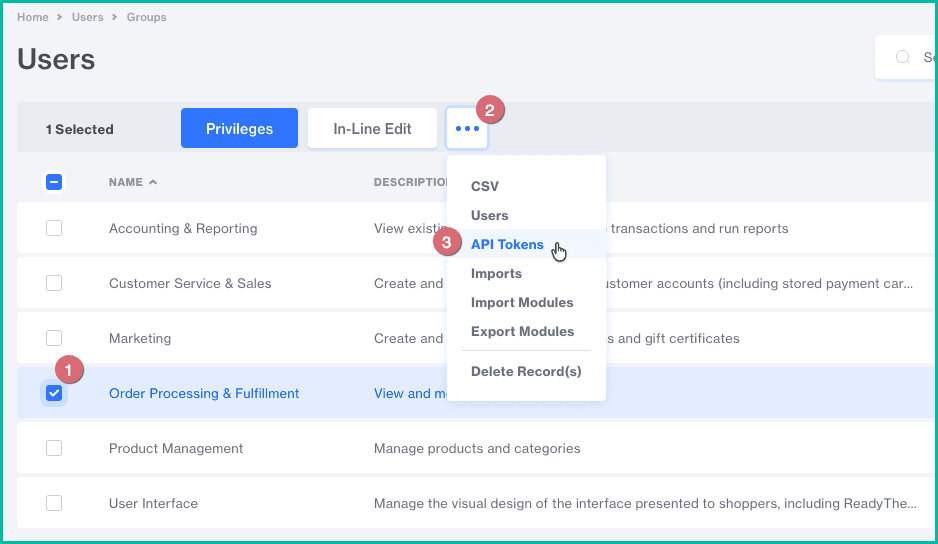Check the Customer Service & Sales checkbox
Screen dimensions: 938x544
[54, 283]
